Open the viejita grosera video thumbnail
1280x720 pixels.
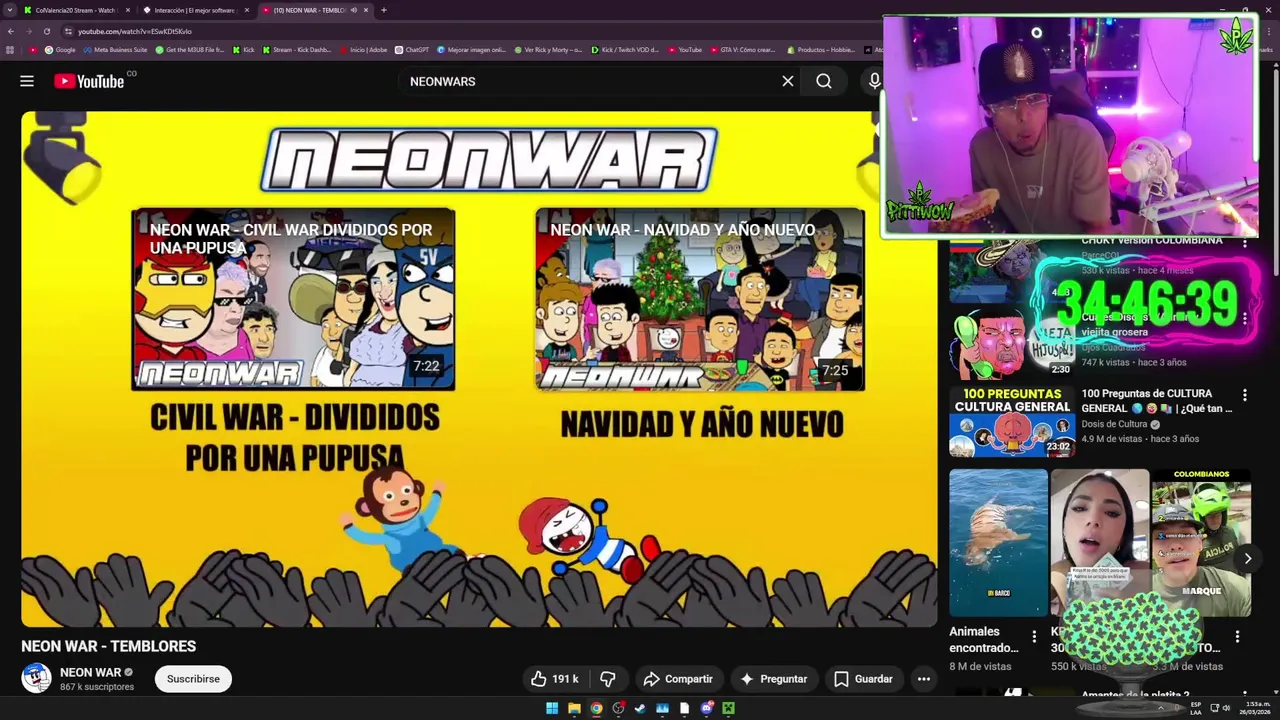(1011, 345)
